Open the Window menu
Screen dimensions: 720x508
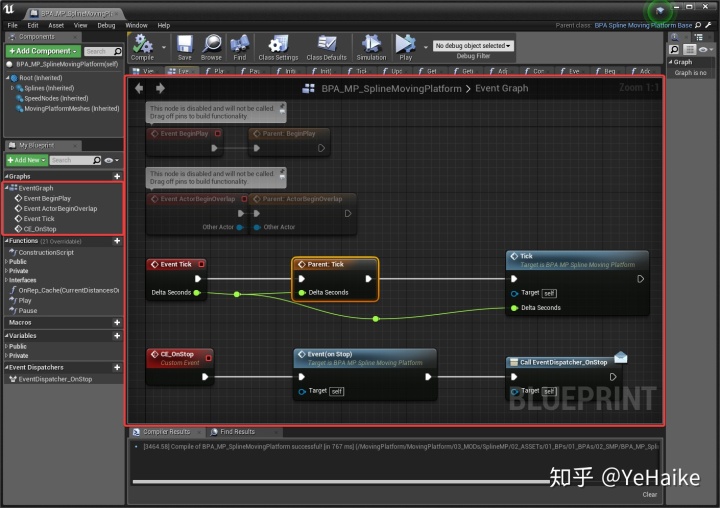[136, 25]
